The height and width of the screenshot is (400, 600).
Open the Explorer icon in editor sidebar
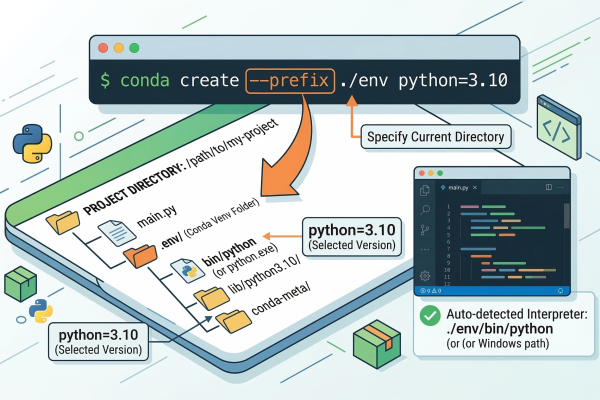click(x=425, y=190)
